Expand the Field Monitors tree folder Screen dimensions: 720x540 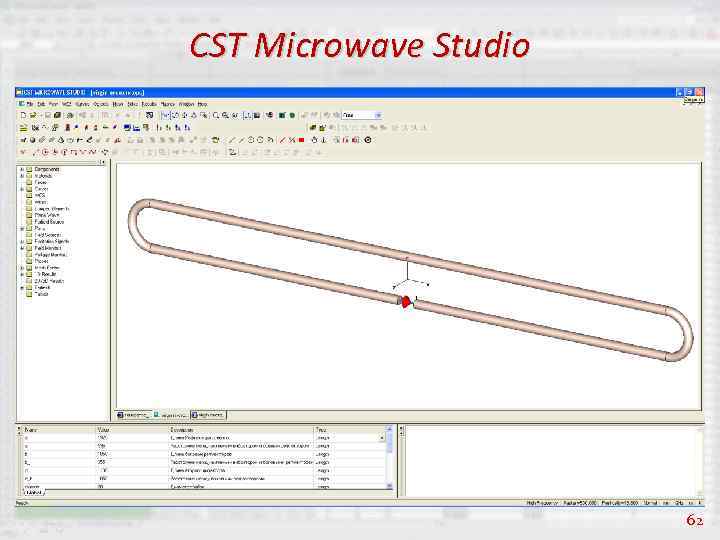(x=22, y=248)
